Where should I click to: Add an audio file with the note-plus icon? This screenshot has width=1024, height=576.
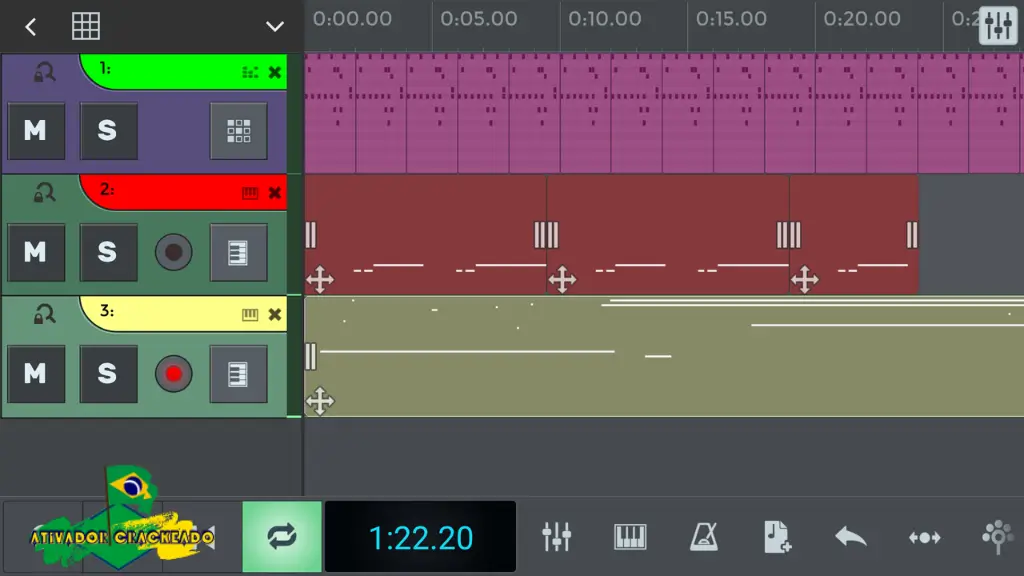[x=777, y=537]
